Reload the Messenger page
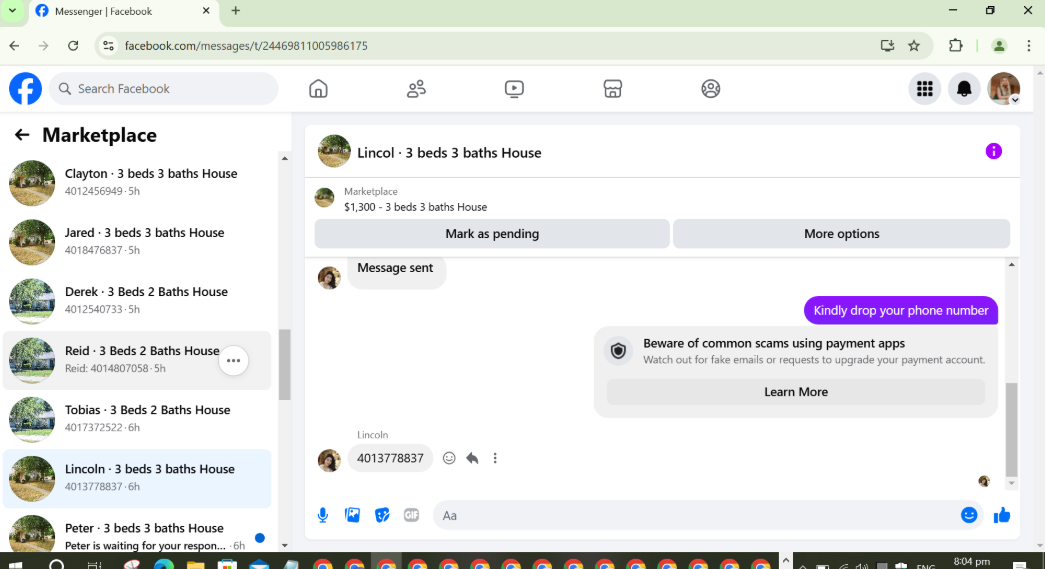Viewport: 1045px width, 569px height. tap(73, 46)
